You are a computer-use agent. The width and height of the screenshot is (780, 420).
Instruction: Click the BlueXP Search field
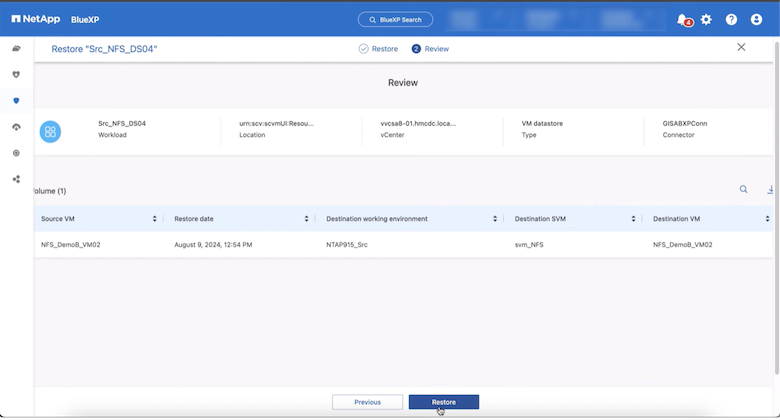click(395, 19)
